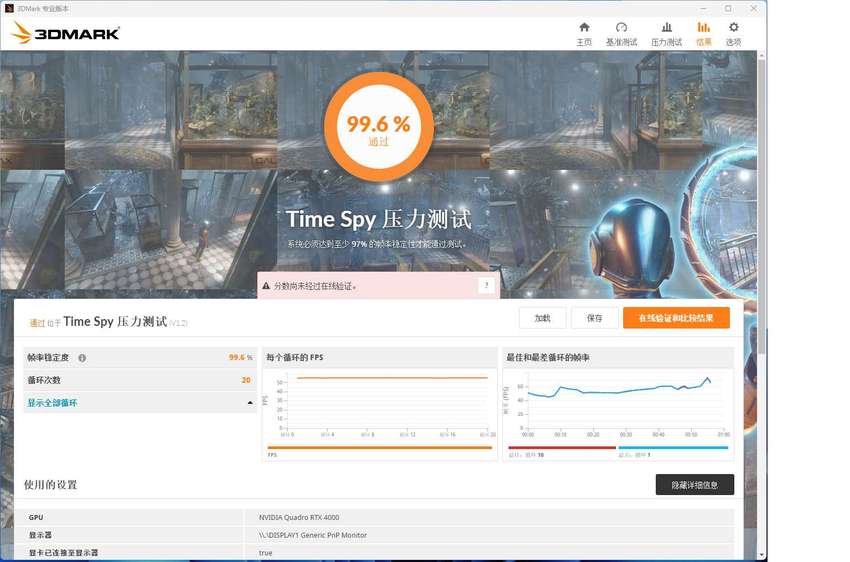Open the Home (主页) tab

pos(584,34)
